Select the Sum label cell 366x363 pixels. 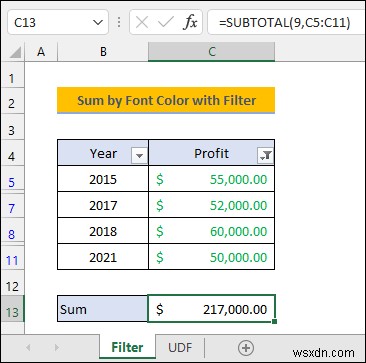click(103, 309)
